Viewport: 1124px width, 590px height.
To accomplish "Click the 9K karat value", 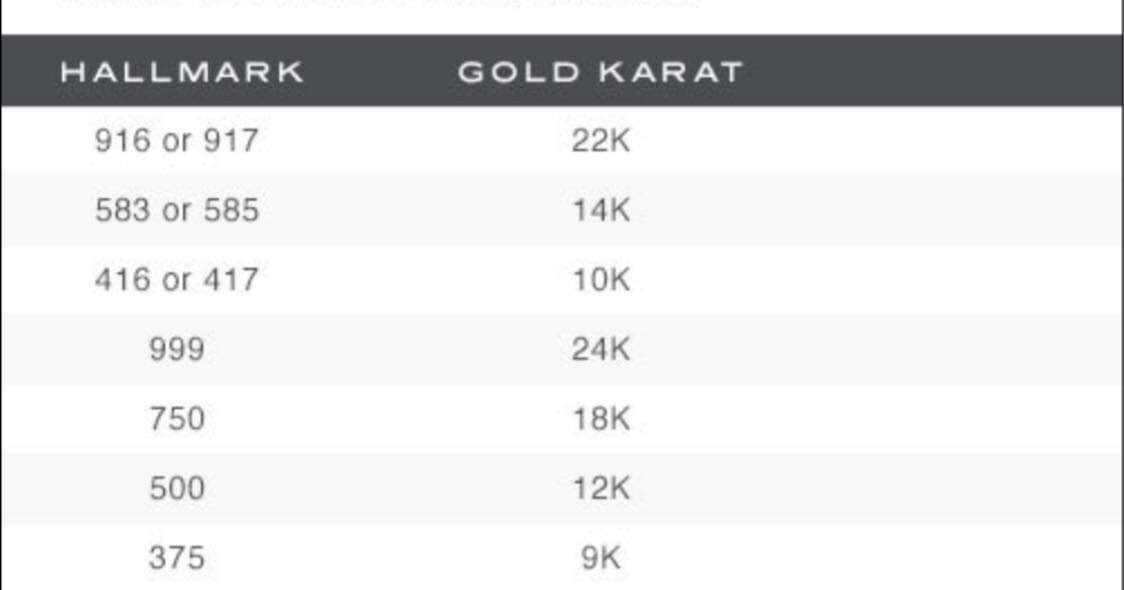I will (601, 558).
